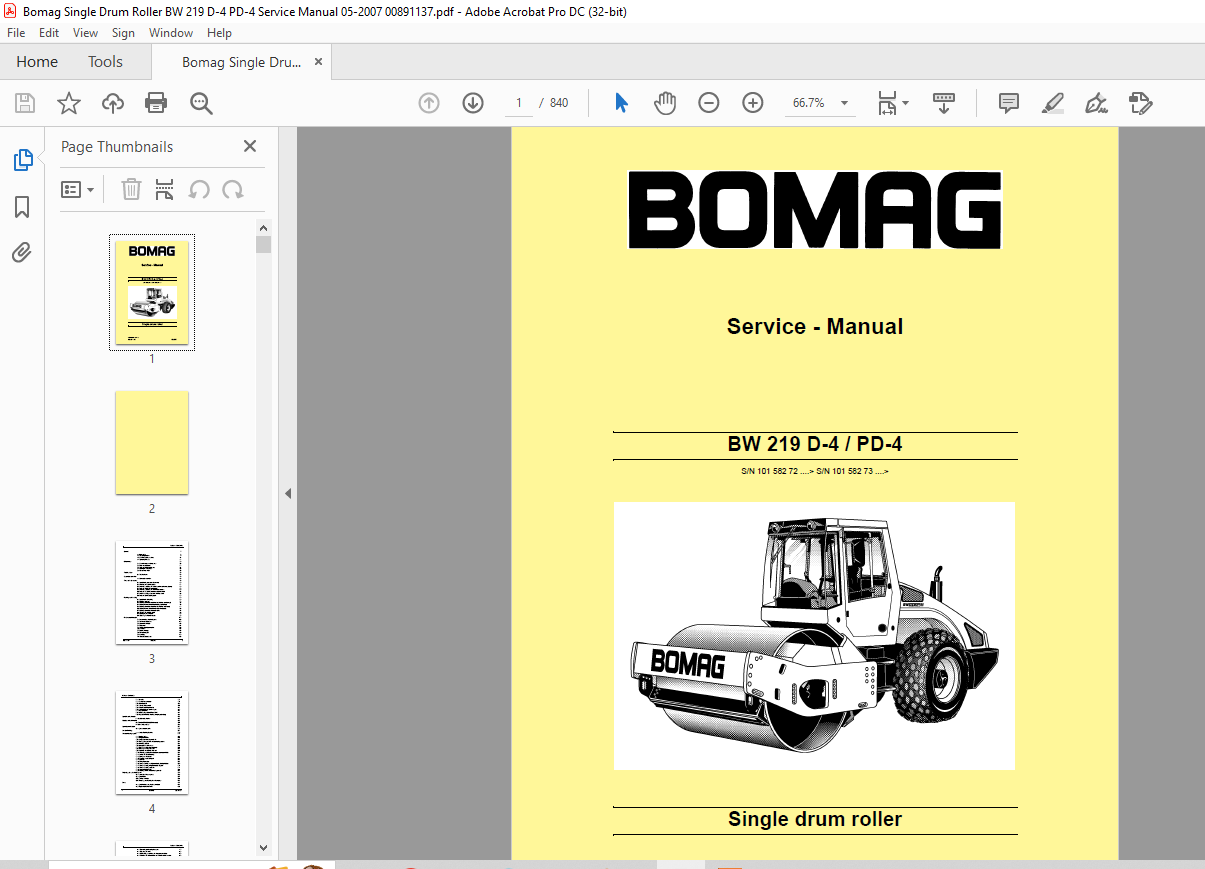
Task: Click the stamp tool icon
Action: tap(1140, 103)
